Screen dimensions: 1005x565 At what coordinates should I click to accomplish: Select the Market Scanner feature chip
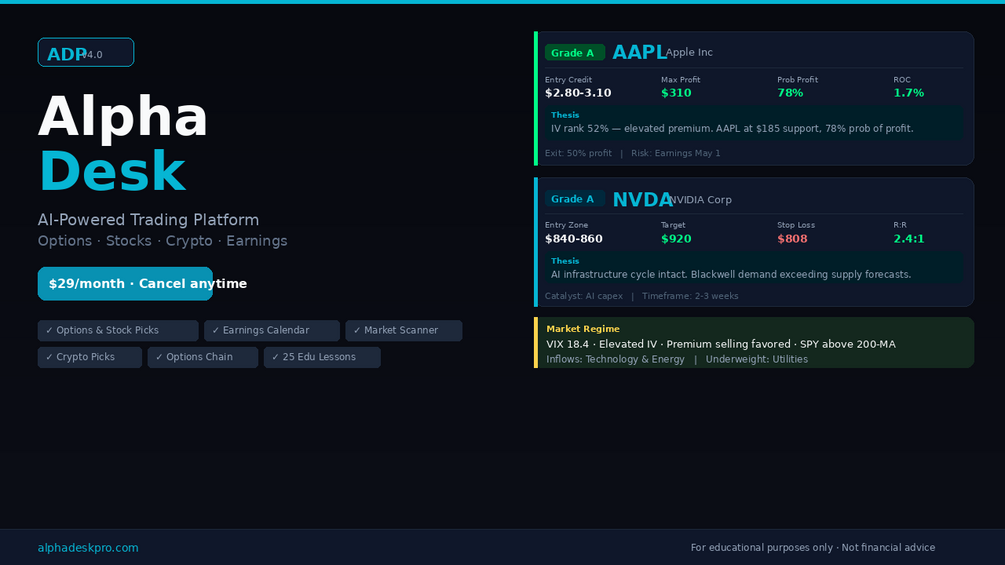(x=404, y=331)
